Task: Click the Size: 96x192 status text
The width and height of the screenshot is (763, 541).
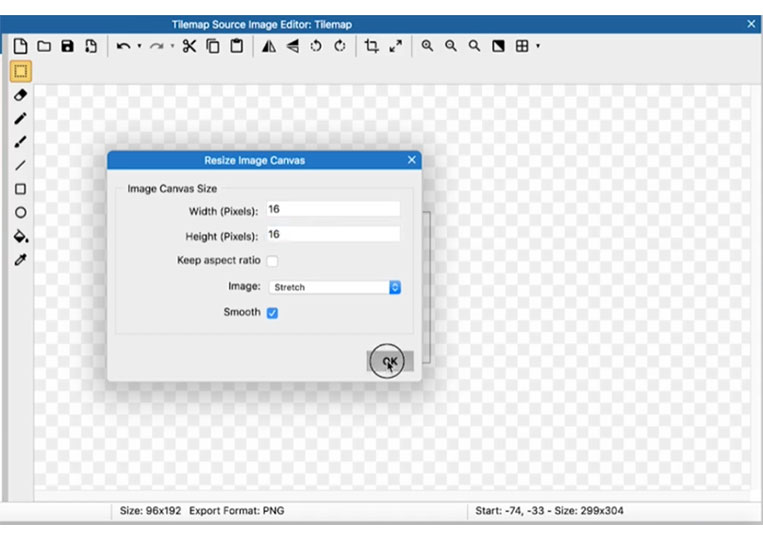Action: (x=150, y=511)
